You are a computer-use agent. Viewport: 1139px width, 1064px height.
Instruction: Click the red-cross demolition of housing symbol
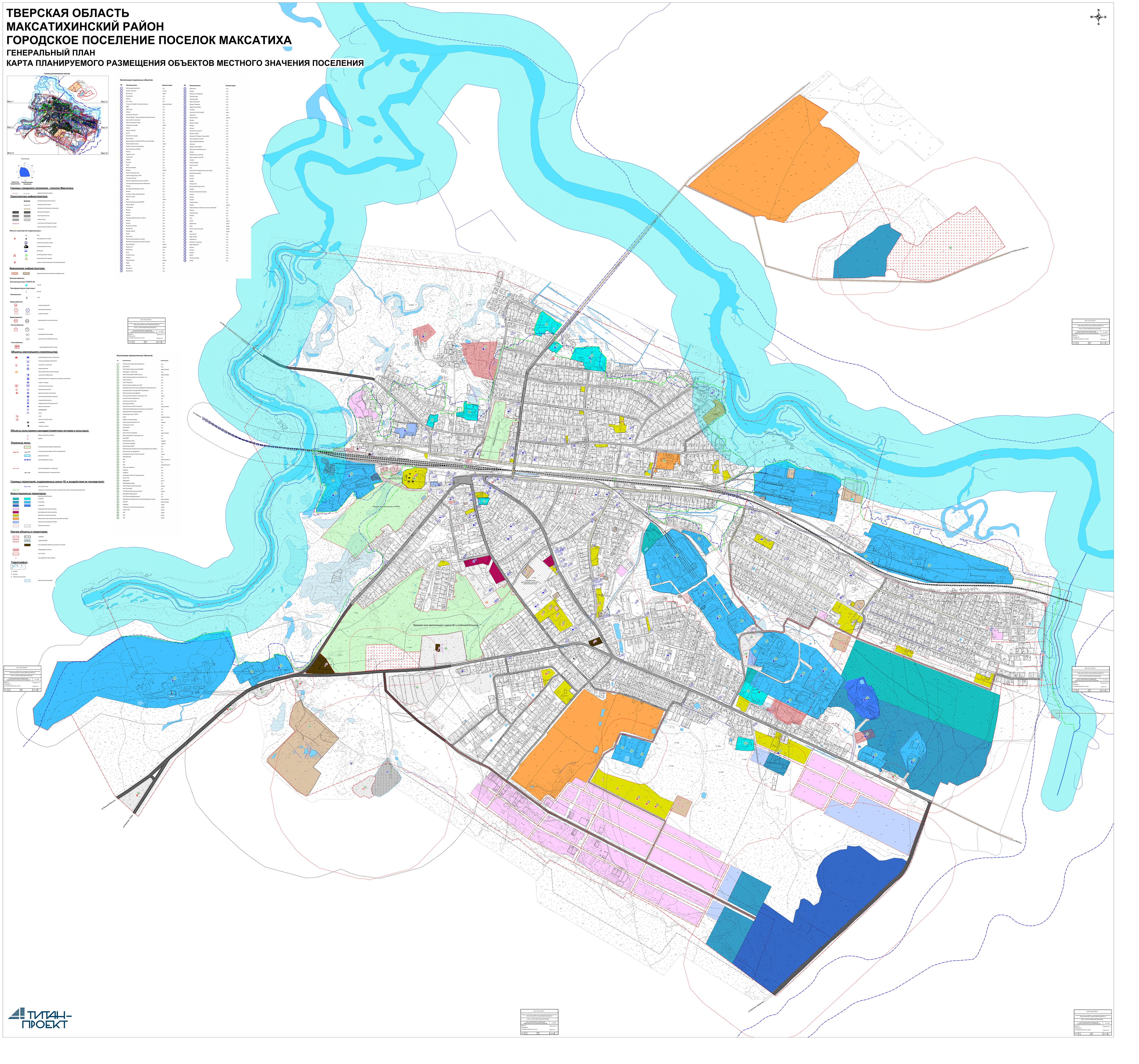[16, 558]
